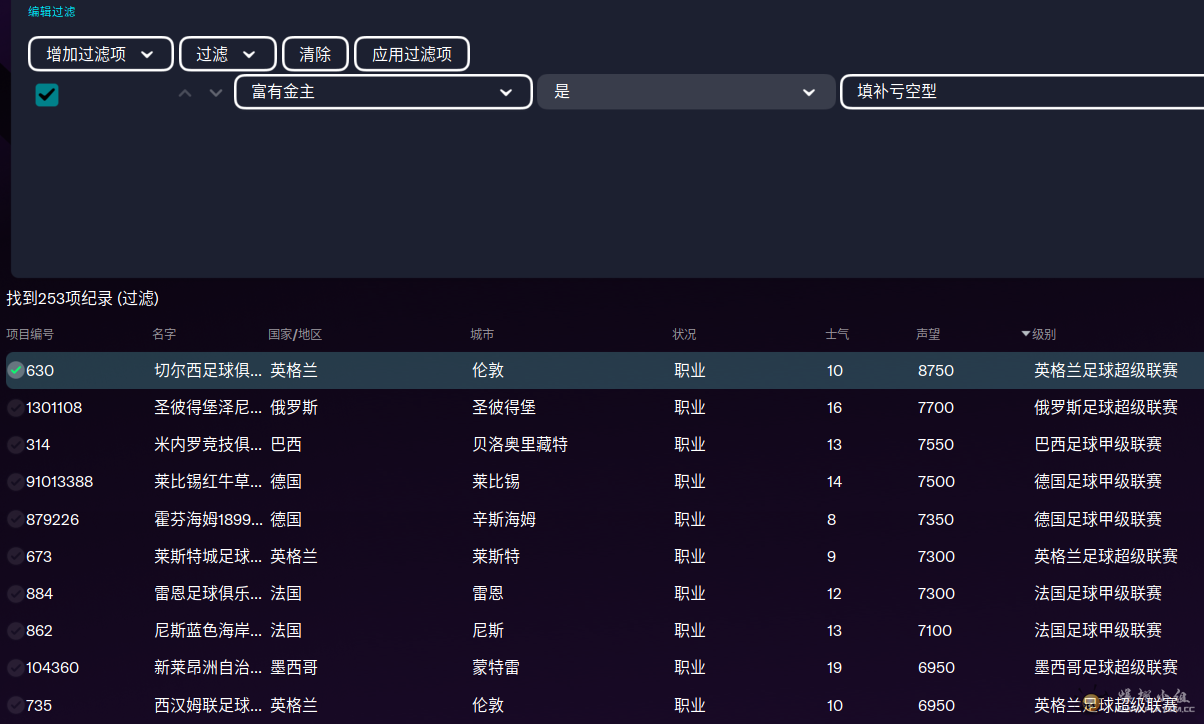
Task: Click the 清除 button
Action: pyautogui.click(x=315, y=54)
